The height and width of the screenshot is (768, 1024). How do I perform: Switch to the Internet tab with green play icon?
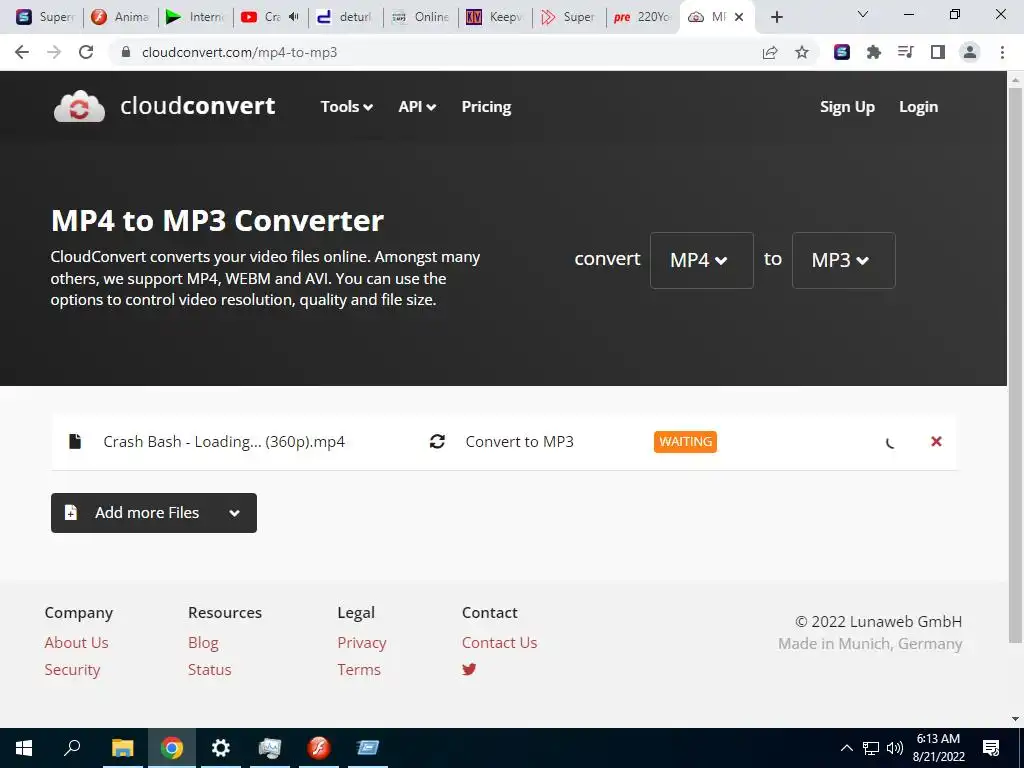(x=195, y=17)
